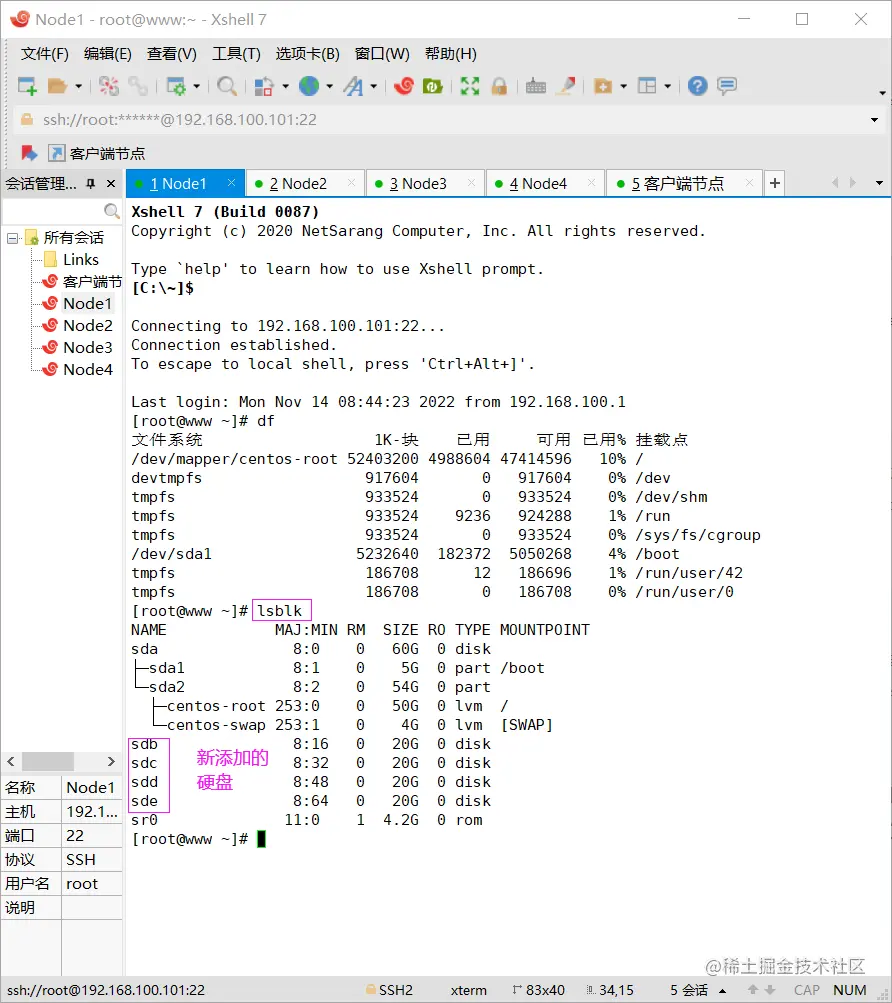Click the toolbar overflow arrow at right edge
This screenshot has height=1003, width=892.
882,93
